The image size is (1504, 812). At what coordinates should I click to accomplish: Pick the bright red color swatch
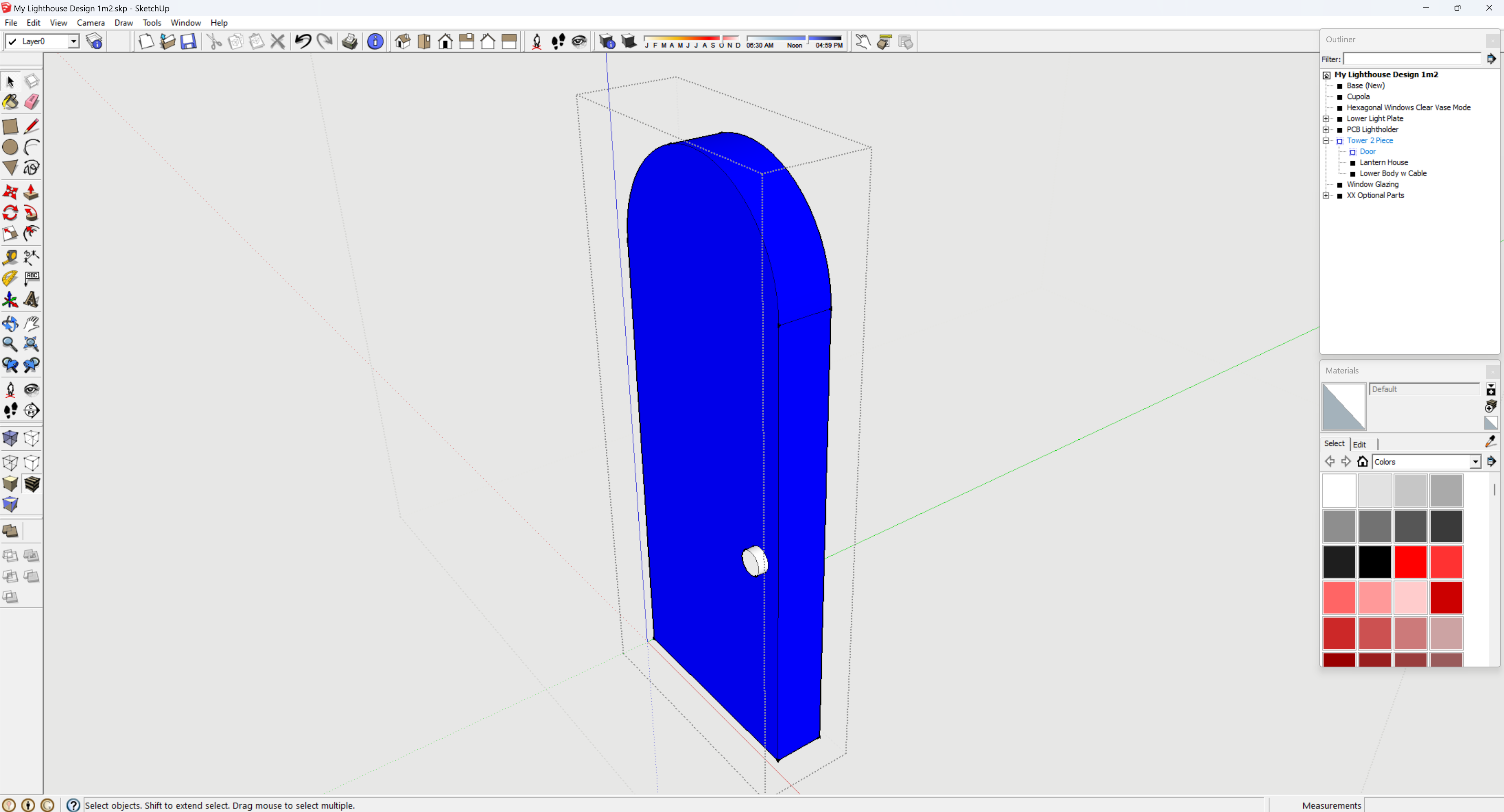pos(1410,562)
